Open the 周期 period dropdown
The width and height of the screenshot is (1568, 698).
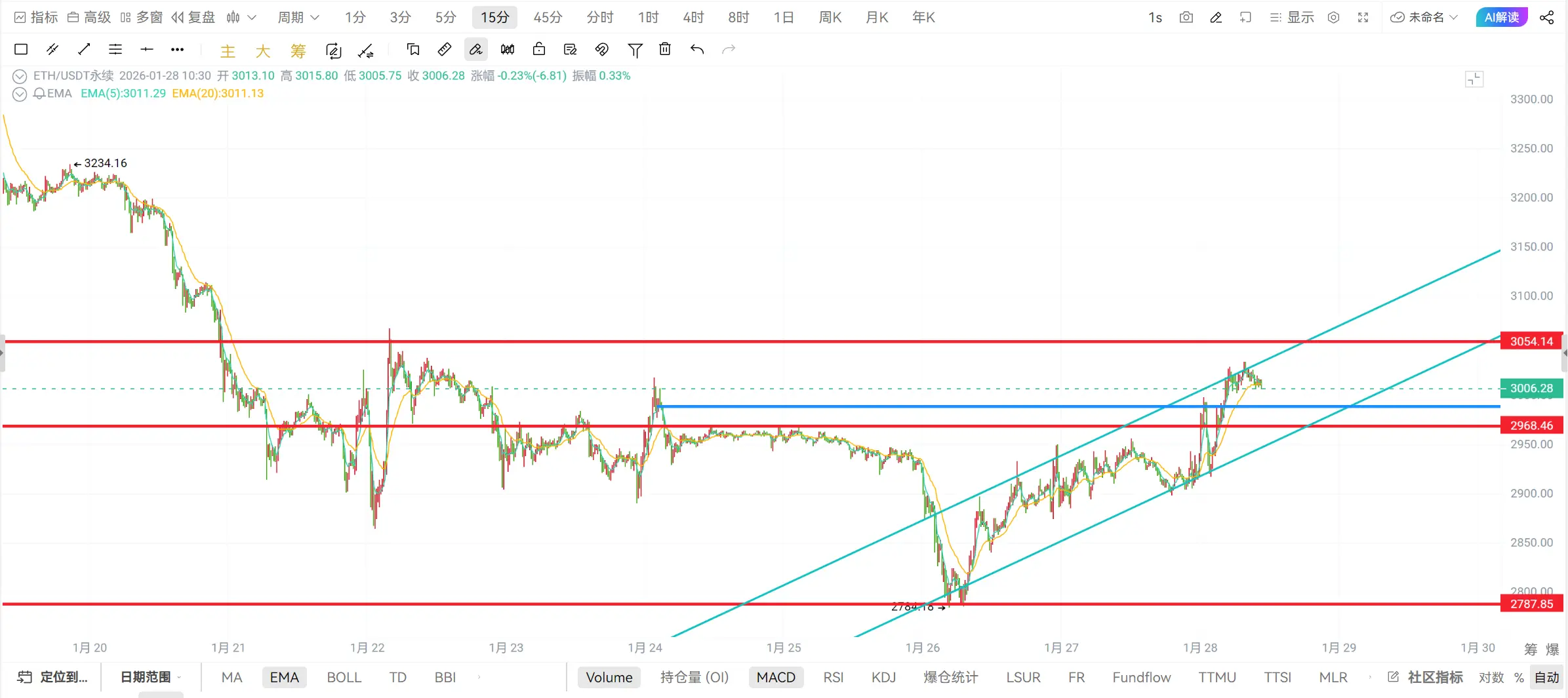(x=298, y=17)
